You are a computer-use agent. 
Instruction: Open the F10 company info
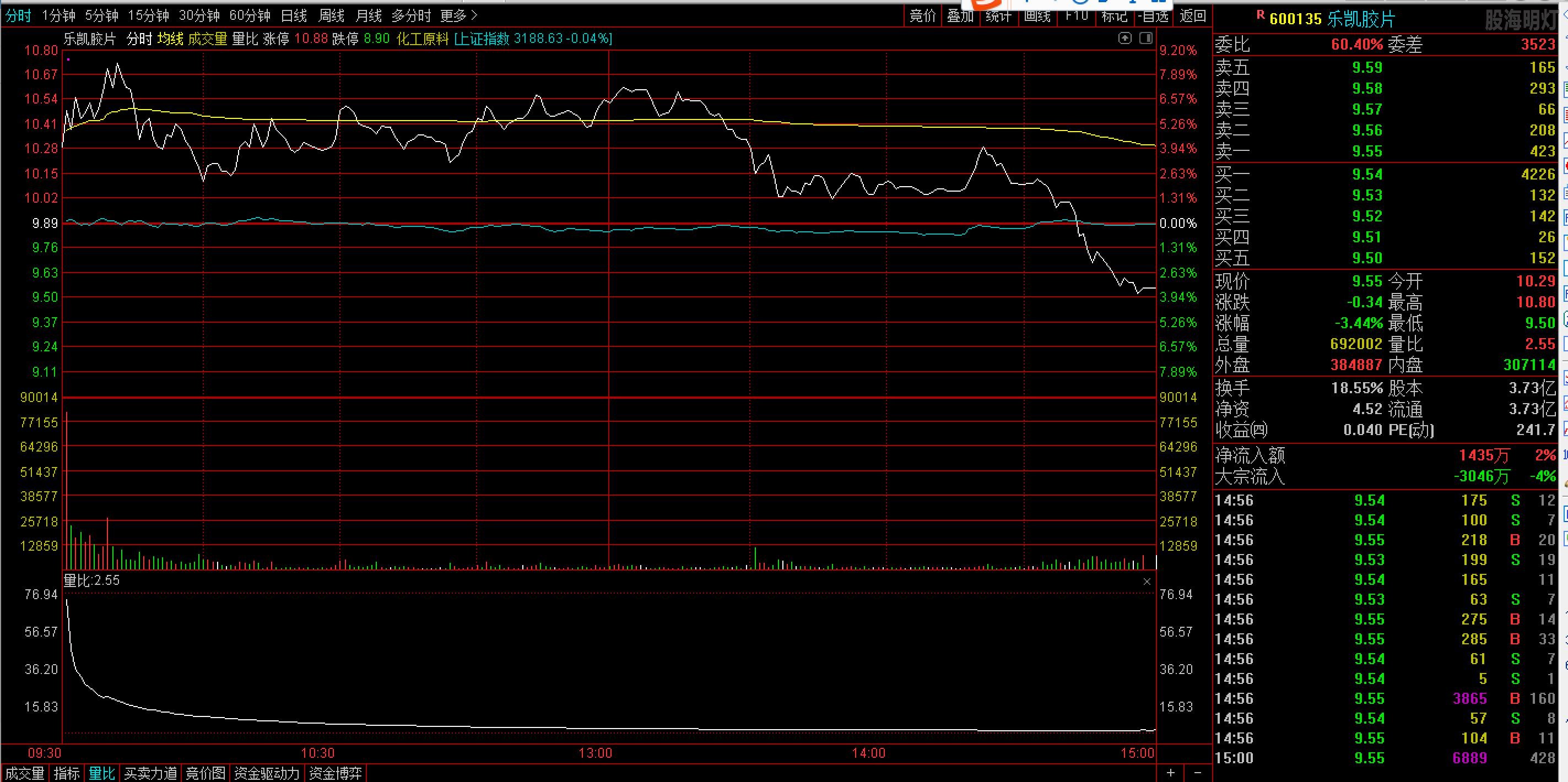click(1076, 16)
